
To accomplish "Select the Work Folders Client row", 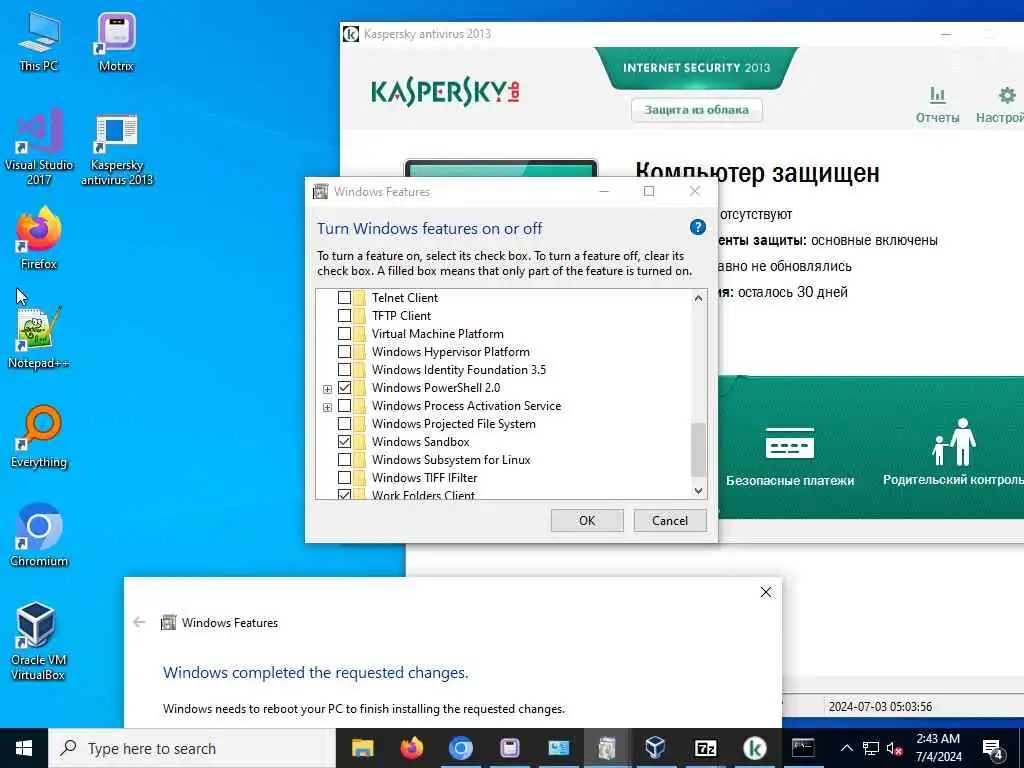I will 423,494.
